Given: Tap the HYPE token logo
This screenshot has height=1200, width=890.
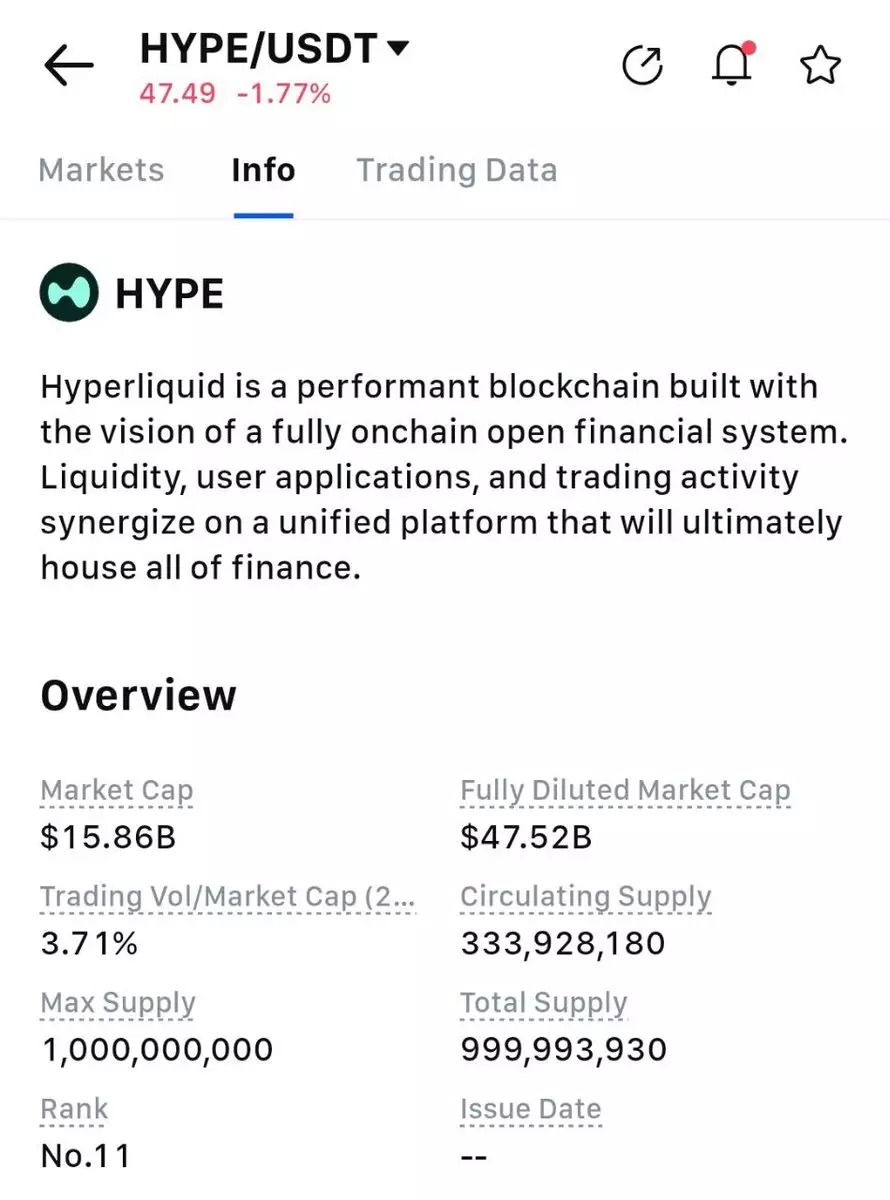Looking at the screenshot, I should coord(69,292).
